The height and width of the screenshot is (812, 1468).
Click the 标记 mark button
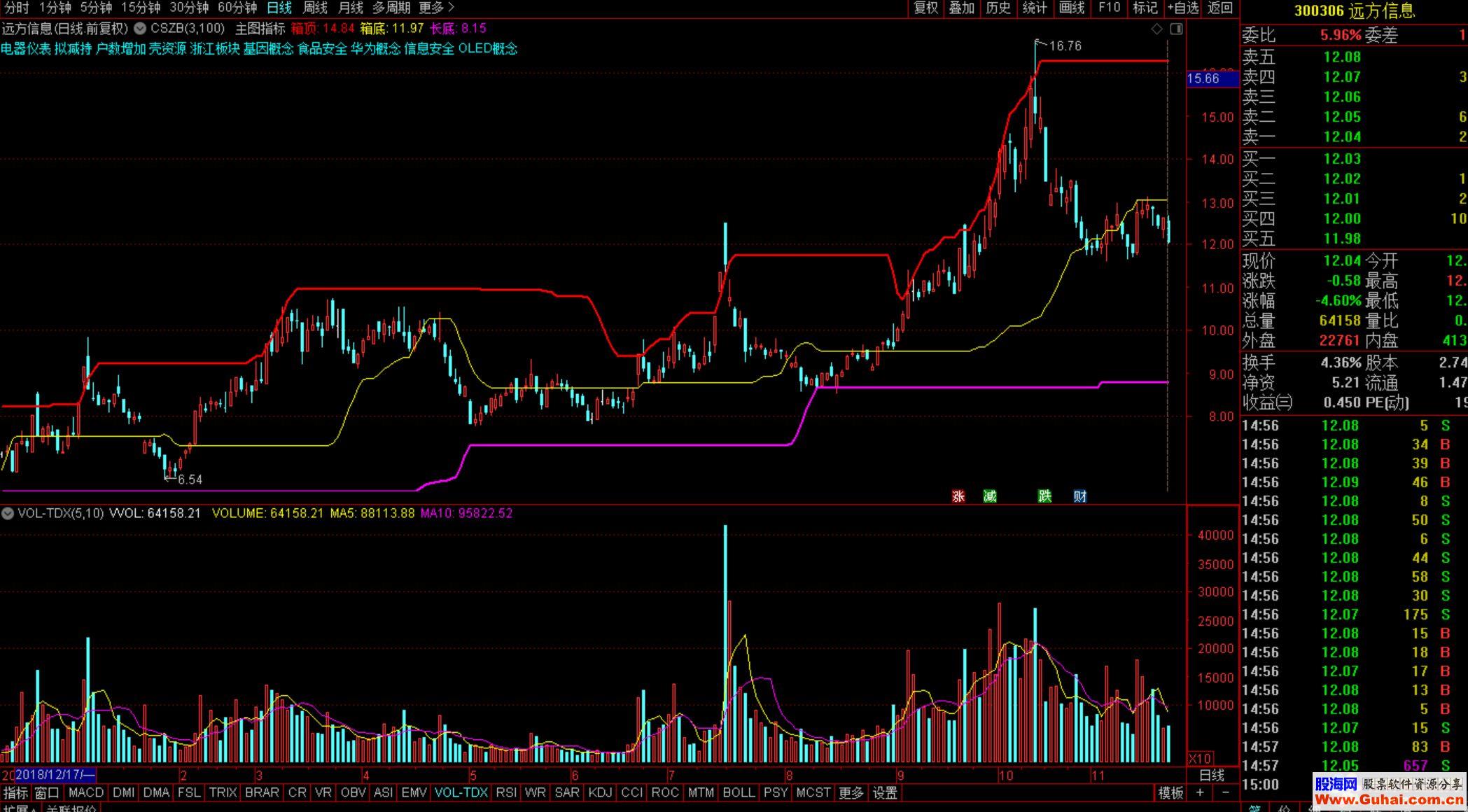pyautogui.click(x=1145, y=8)
